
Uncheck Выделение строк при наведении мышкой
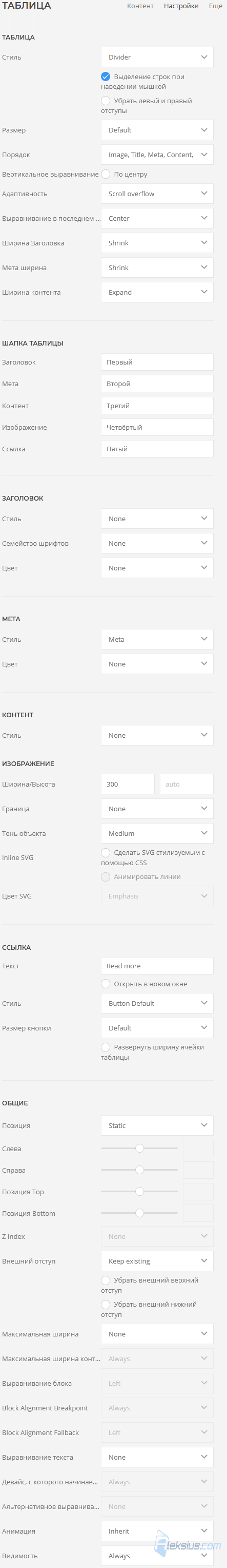(x=106, y=77)
